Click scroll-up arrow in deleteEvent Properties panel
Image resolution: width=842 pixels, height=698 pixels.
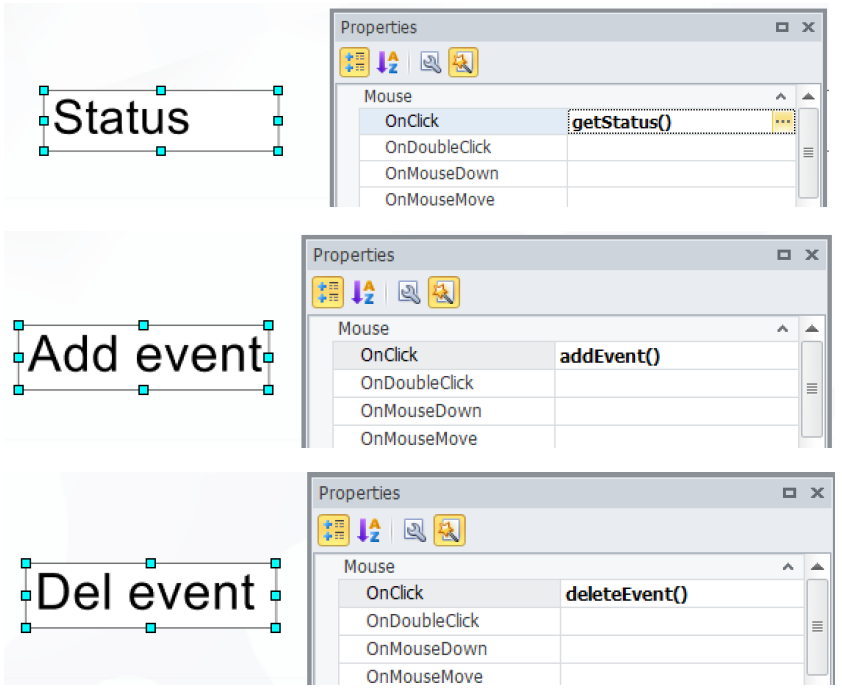tap(817, 566)
